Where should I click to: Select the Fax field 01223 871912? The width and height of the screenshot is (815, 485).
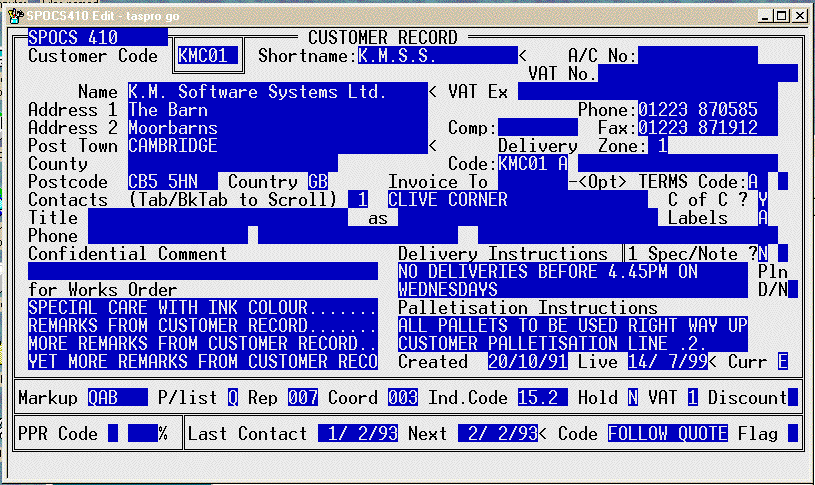pyautogui.click(x=697, y=128)
